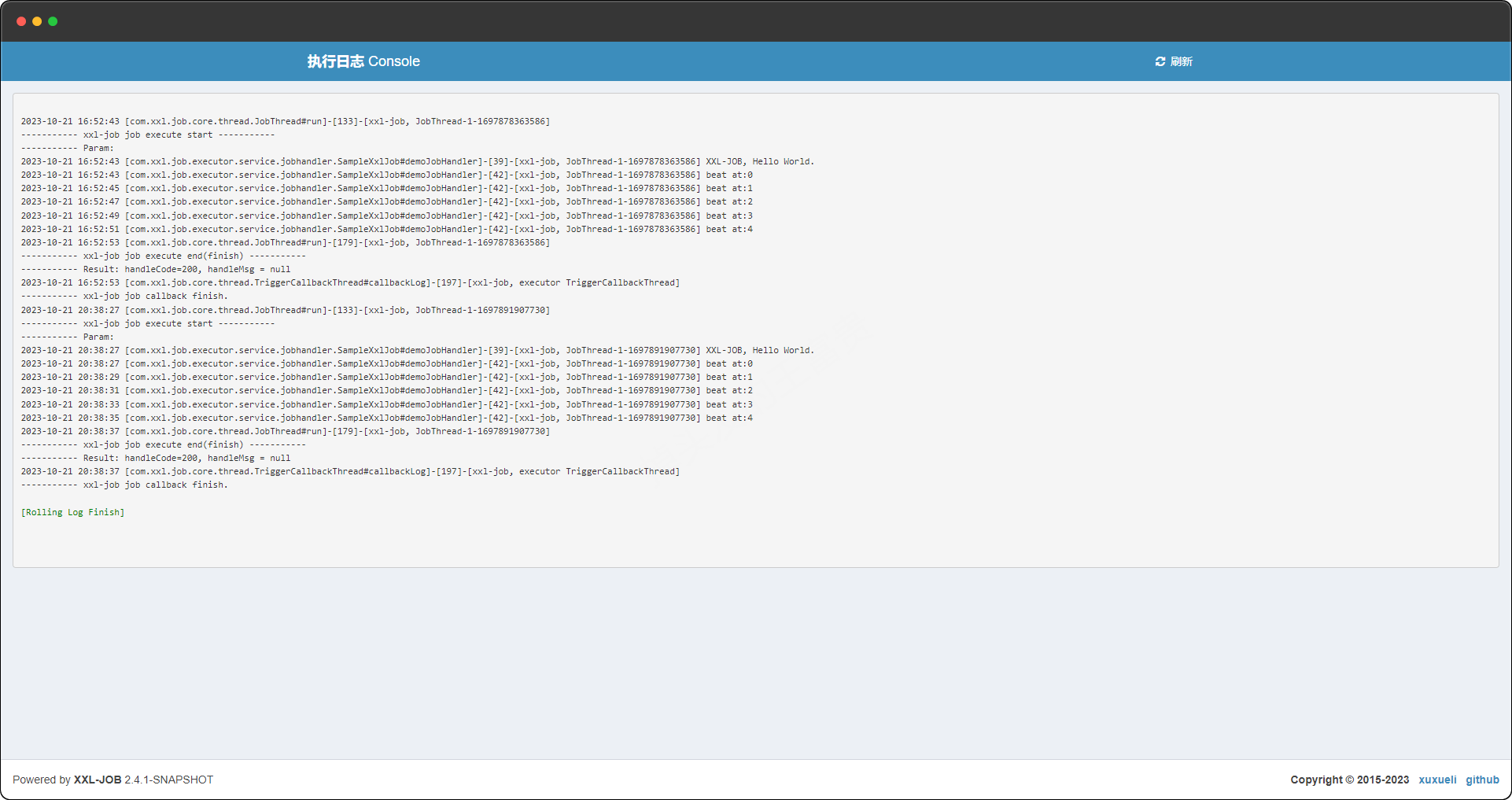
Task: Open the xuxueli link in footer
Action: click(1437, 780)
